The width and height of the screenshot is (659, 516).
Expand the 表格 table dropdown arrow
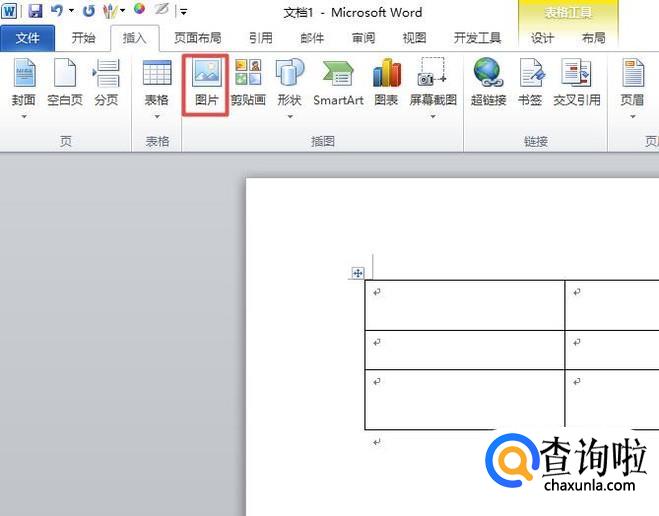[x=157, y=116]
